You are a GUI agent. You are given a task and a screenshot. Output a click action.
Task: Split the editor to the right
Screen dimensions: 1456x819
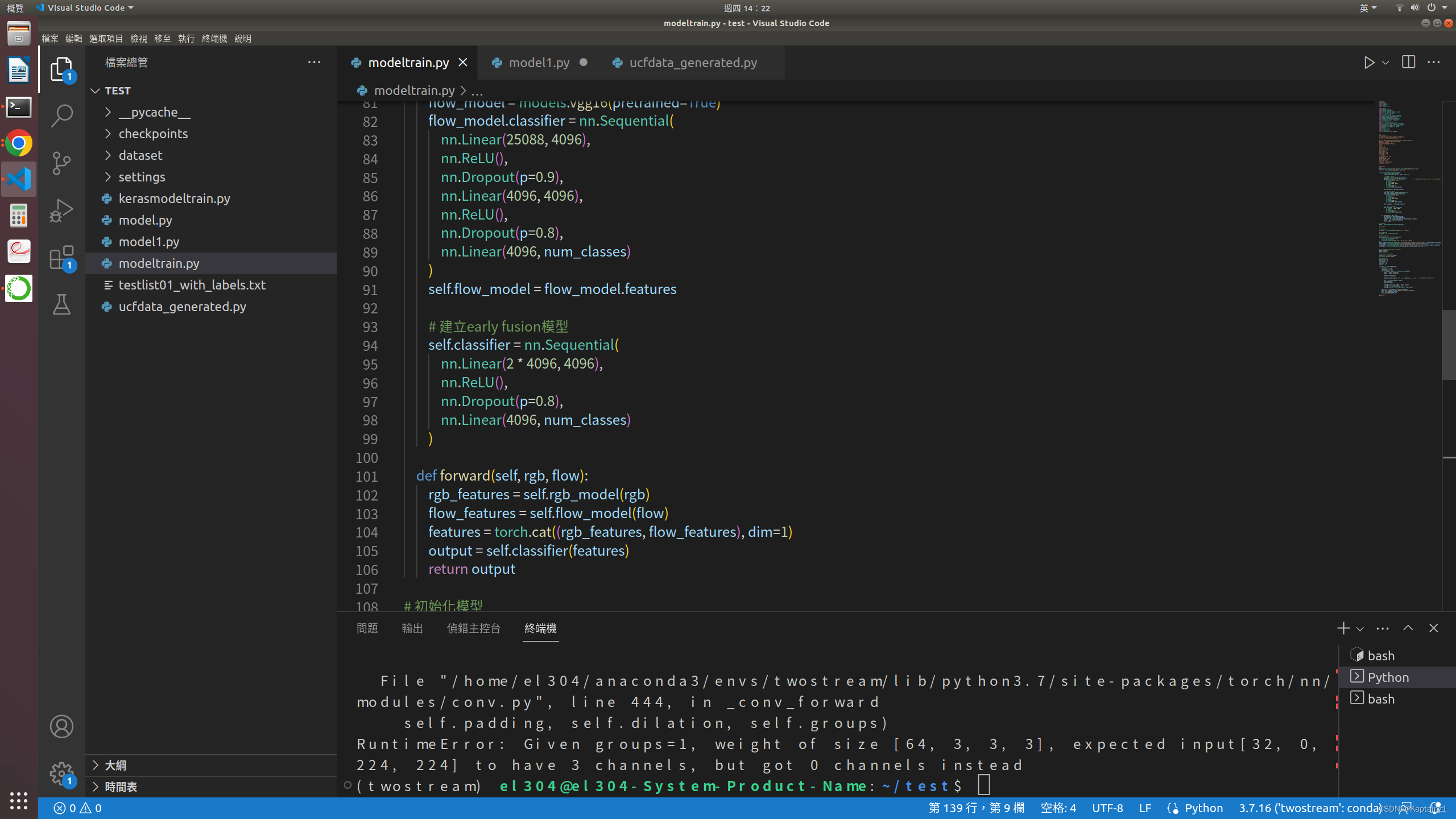(1408, 63)
